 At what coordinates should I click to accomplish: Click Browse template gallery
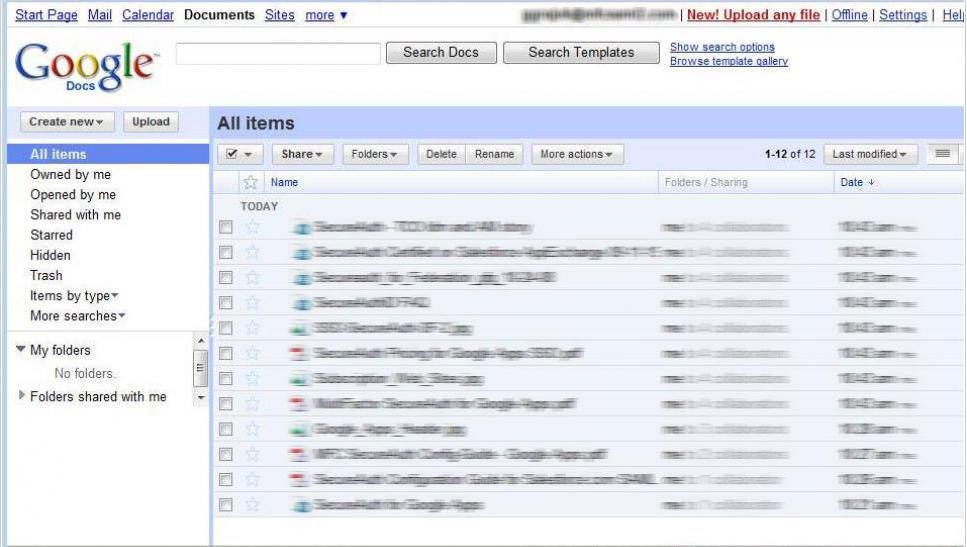click(729, 61)
